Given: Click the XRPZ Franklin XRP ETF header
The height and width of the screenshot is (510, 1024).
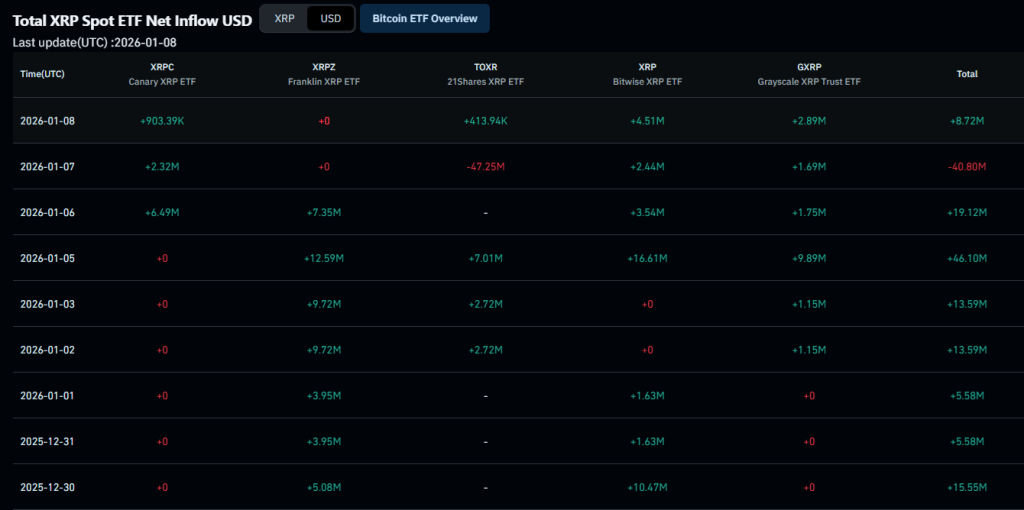Looking at the screenshot, I should 324,74.
